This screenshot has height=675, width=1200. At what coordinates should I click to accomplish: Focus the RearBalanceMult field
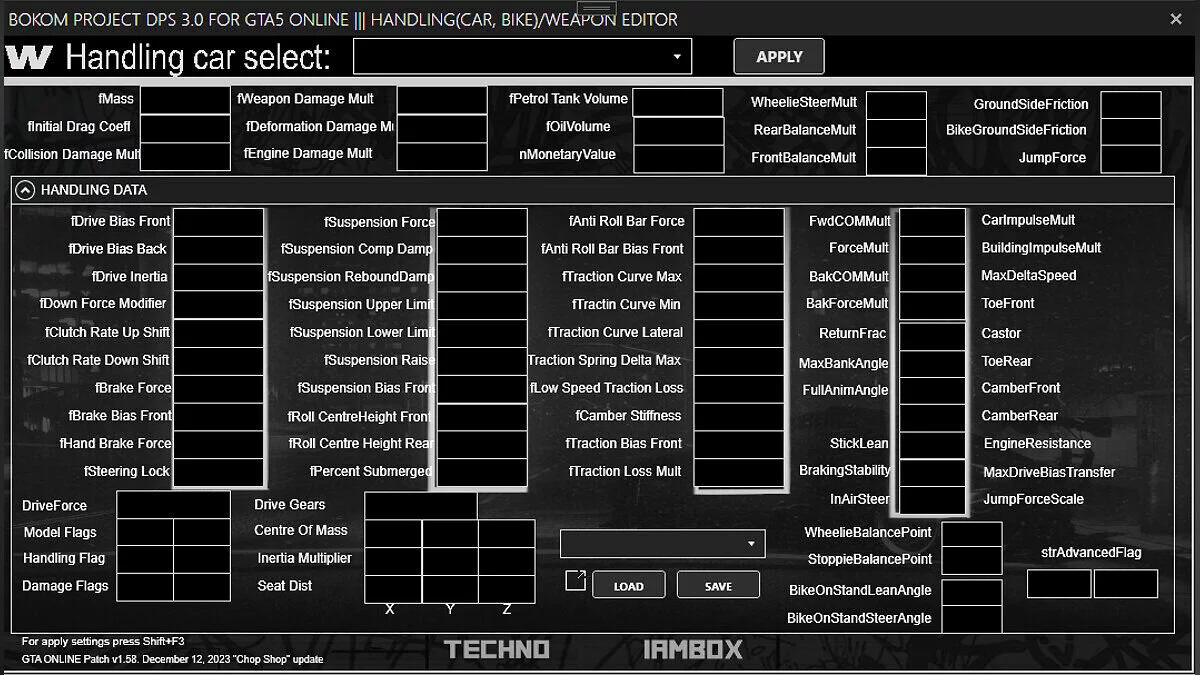896,133
